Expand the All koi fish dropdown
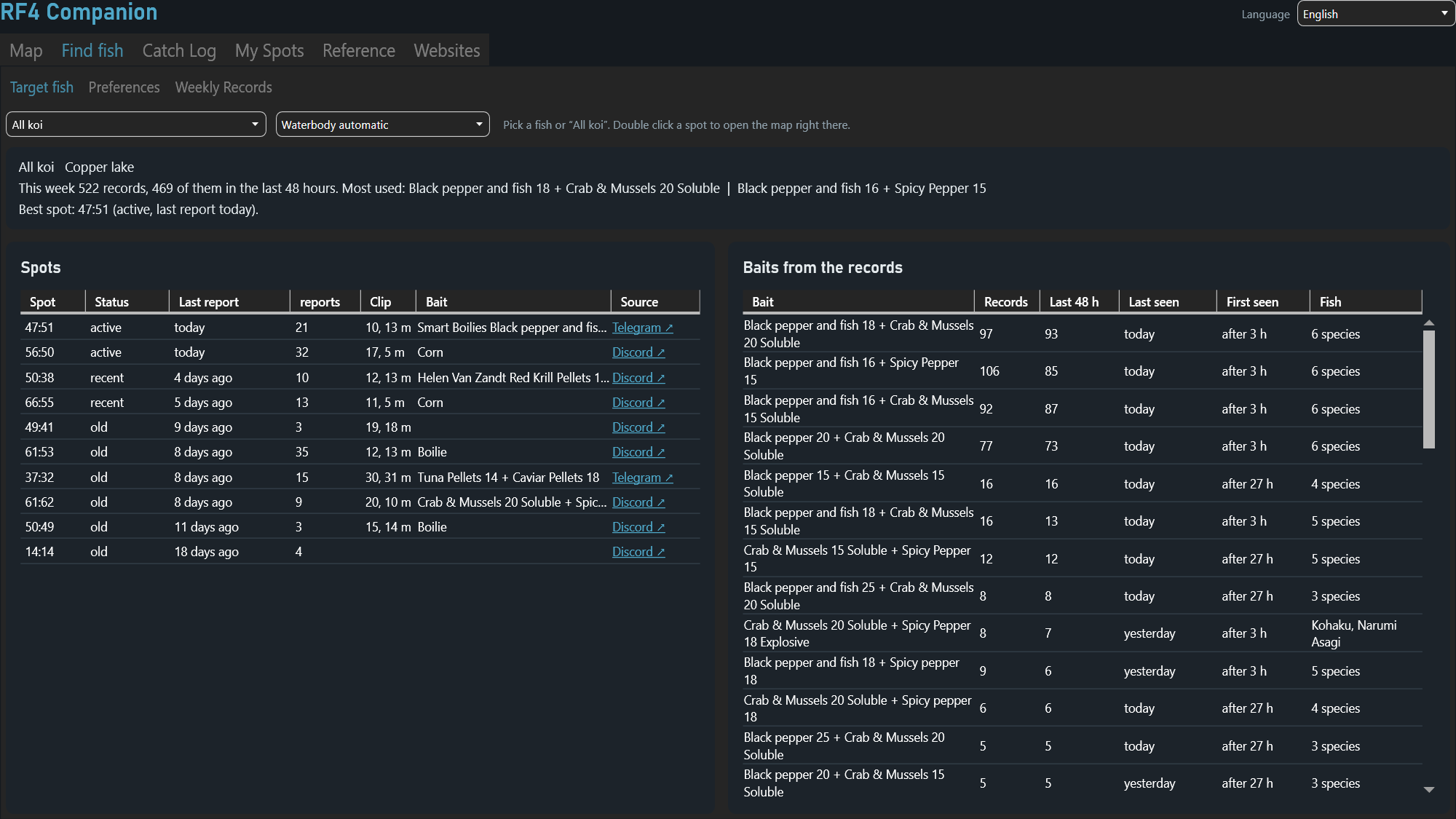Image resolution: width=1456 pixels, height=819 pixels. [x=136, y=124]
